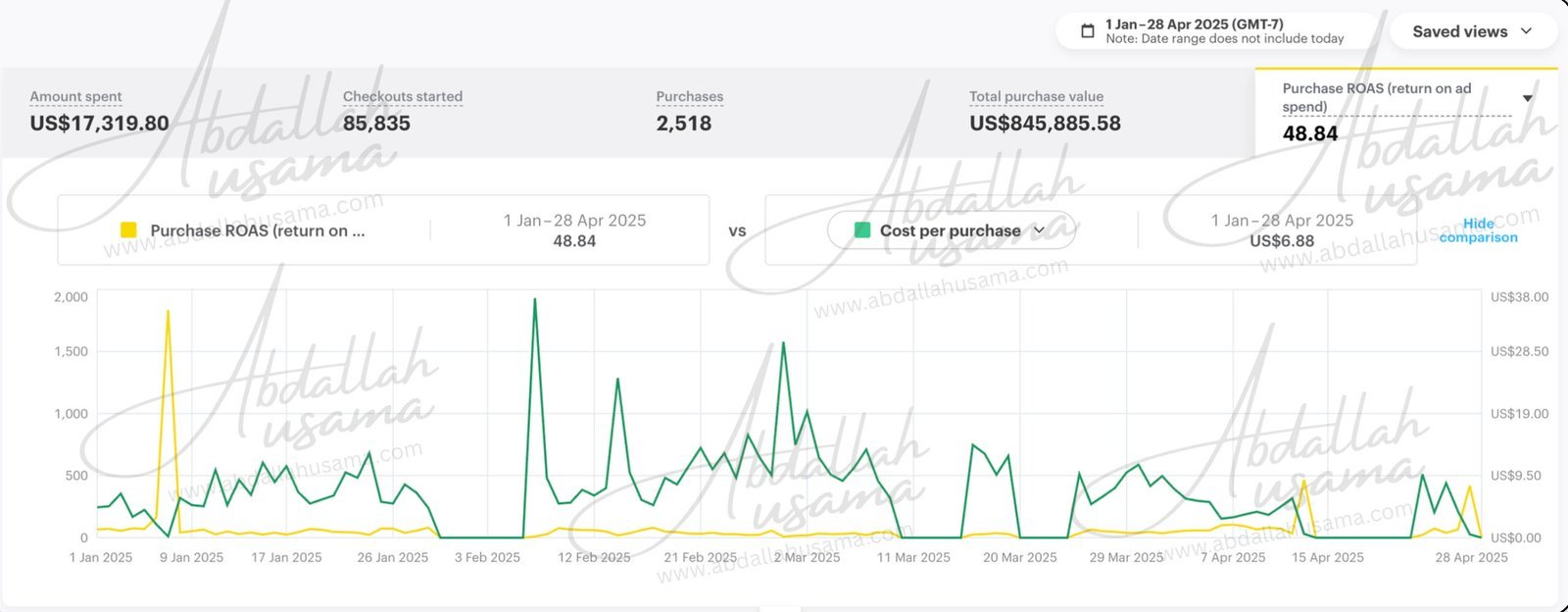This screenshot has height=612, width=1568.
Task: Click the 2 Mar 2025 axis label
Action: pyautogui.click(x=807, y=557)
